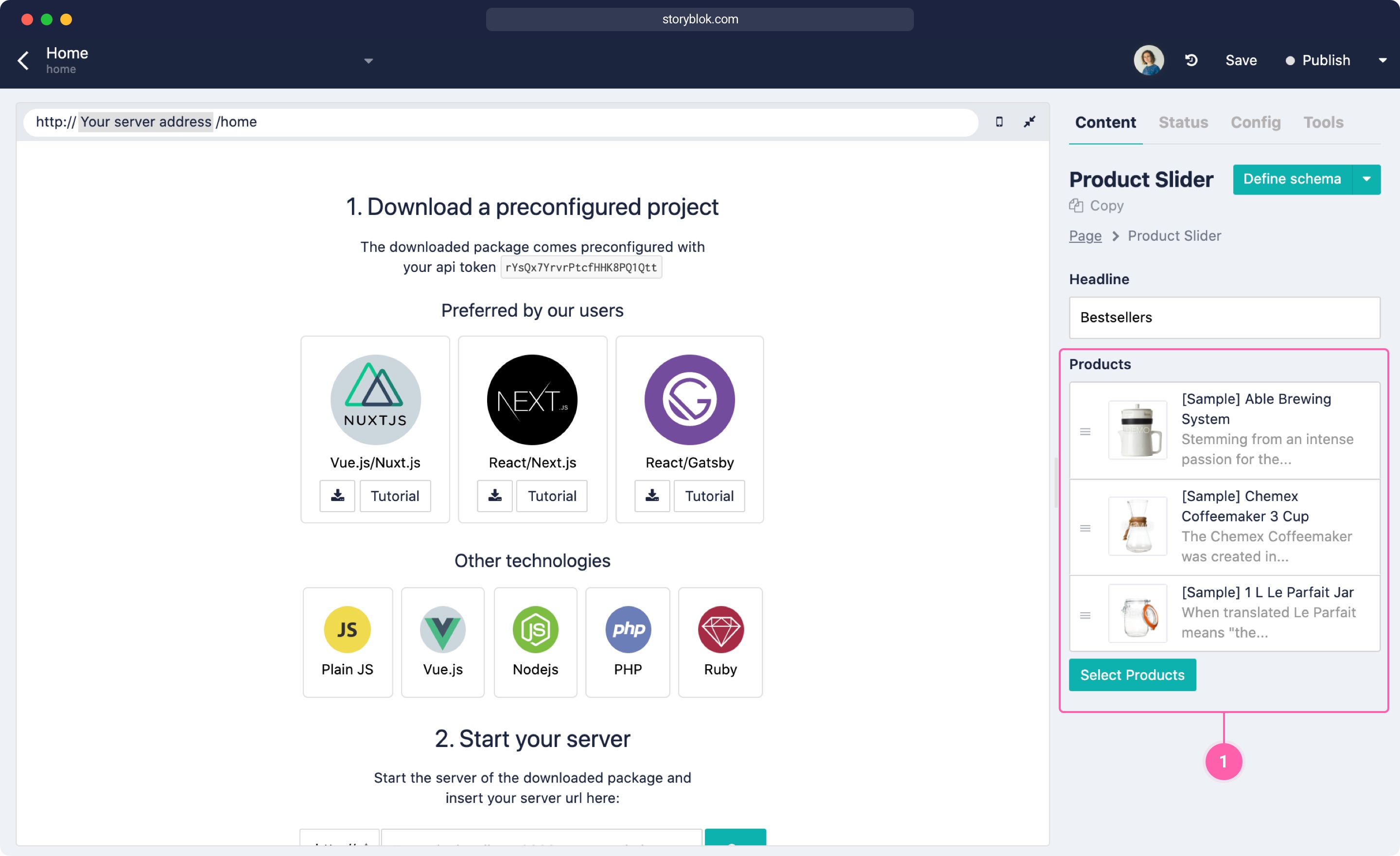Choose the Vue.js technology card
The height and width of the screenshot is (856, 1400).
[x=443, y=642]
